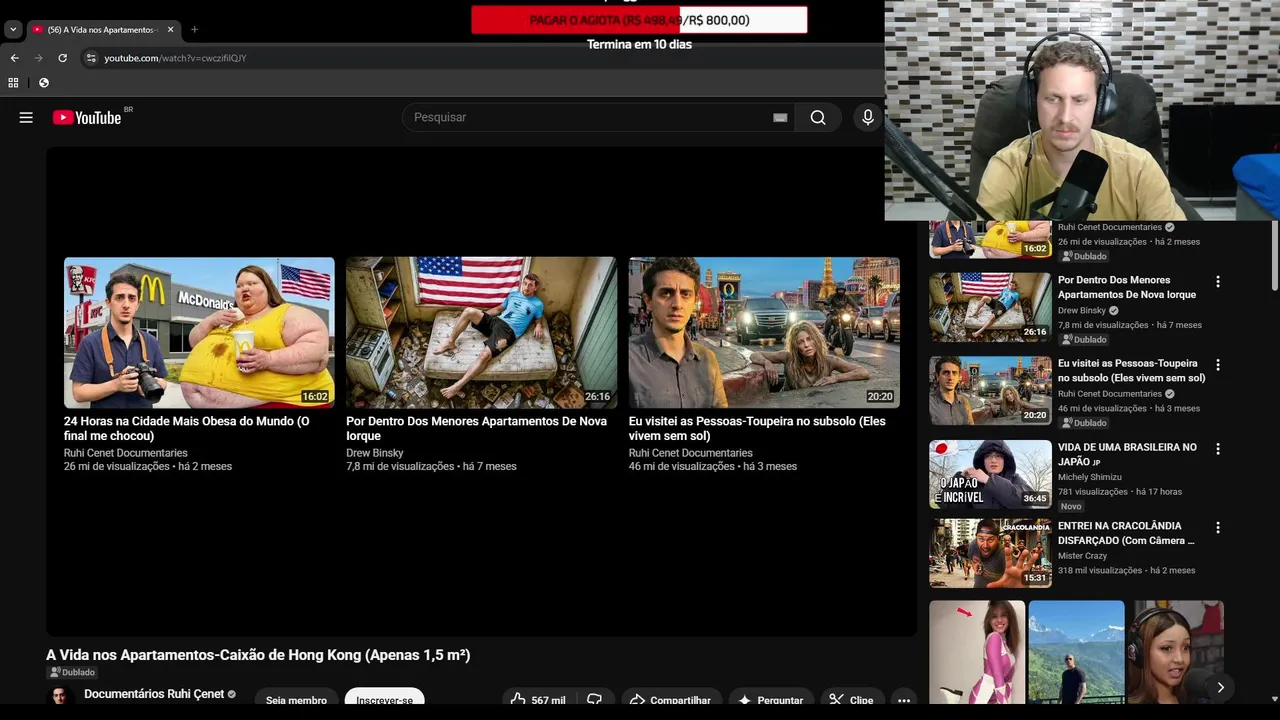The height and width of the screenshot is (720, 1280).
Task: Dislike the video with thumbs down
Action: point(594,700)
